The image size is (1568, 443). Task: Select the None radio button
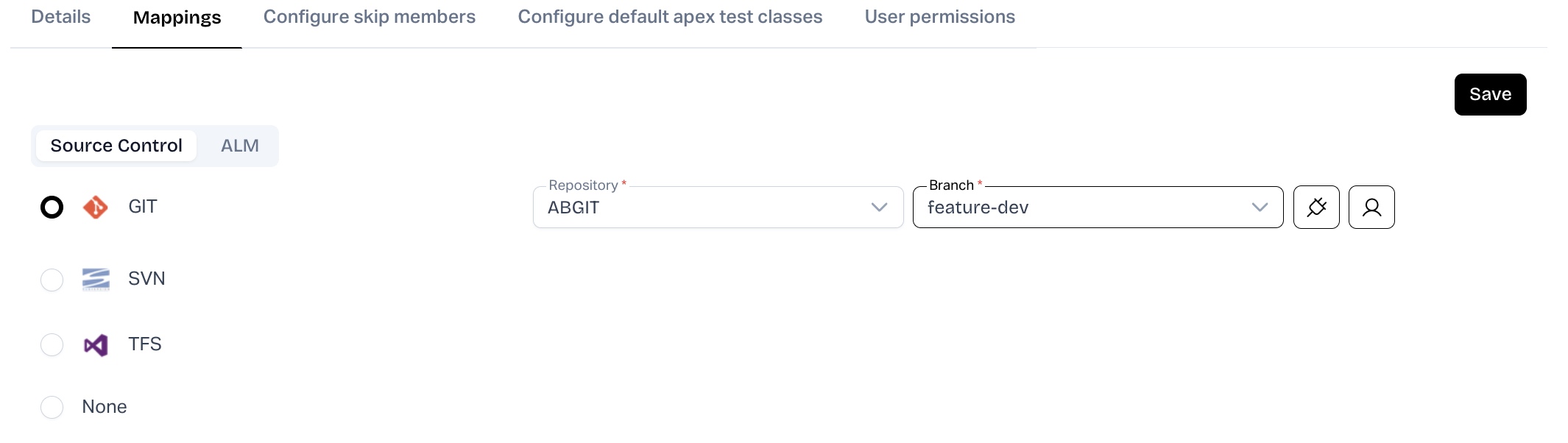[x=52, y=407]
